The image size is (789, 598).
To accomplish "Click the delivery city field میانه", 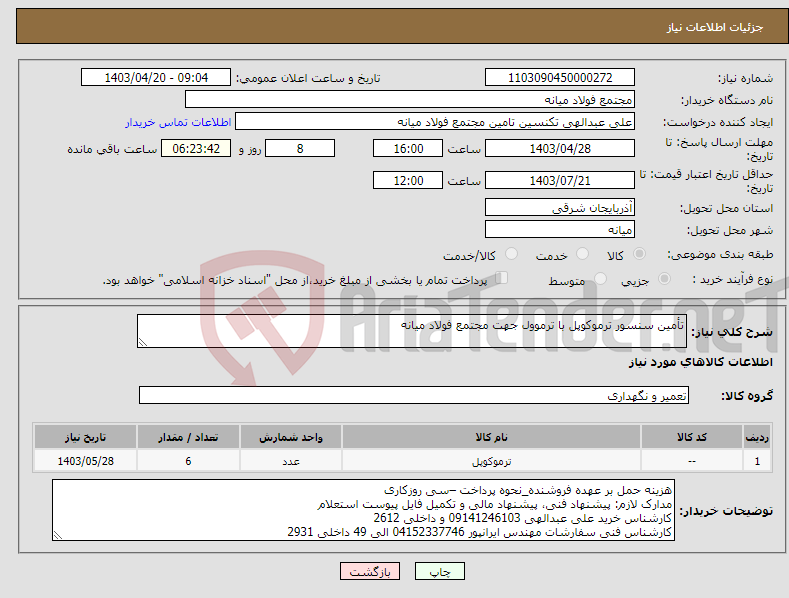I will click(x=560, y=230).
